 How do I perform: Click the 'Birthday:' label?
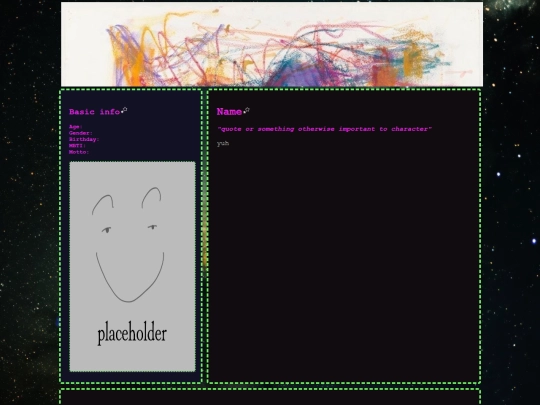pos(84,139)
